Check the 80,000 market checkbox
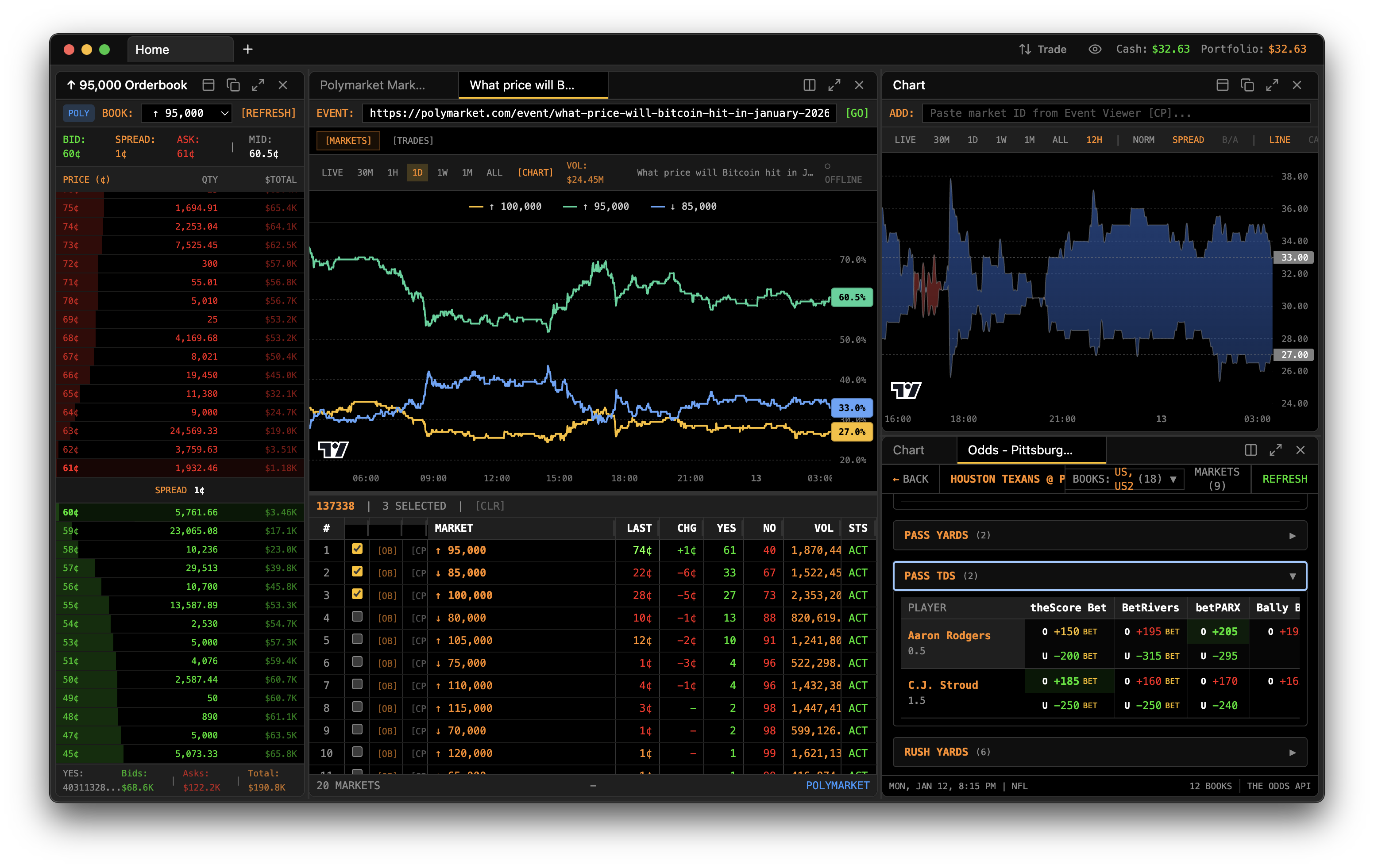Screen dimensions: 1374x868 click(x=357, y=617)
